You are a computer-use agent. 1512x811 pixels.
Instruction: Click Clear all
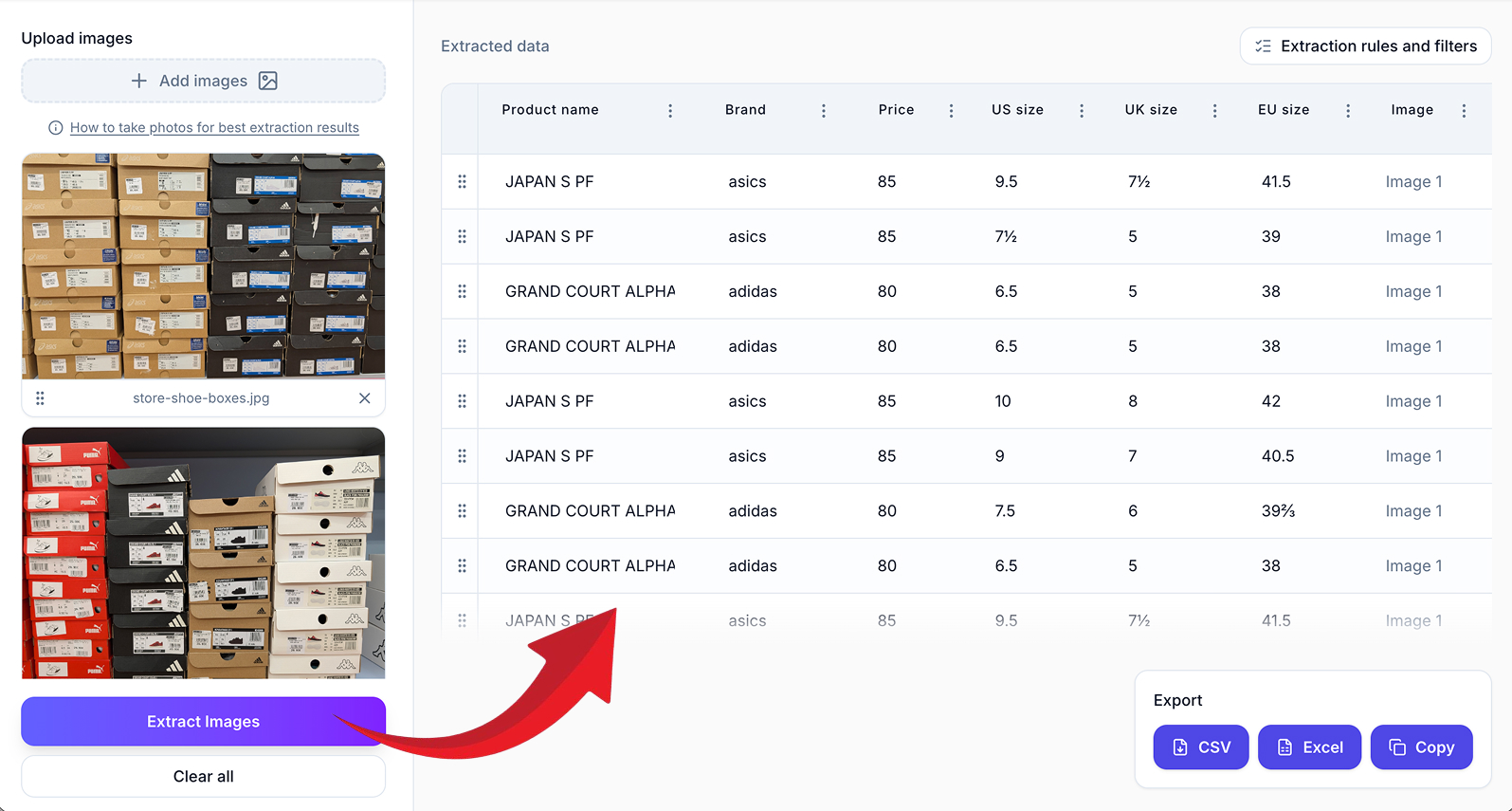click(204, 776)
